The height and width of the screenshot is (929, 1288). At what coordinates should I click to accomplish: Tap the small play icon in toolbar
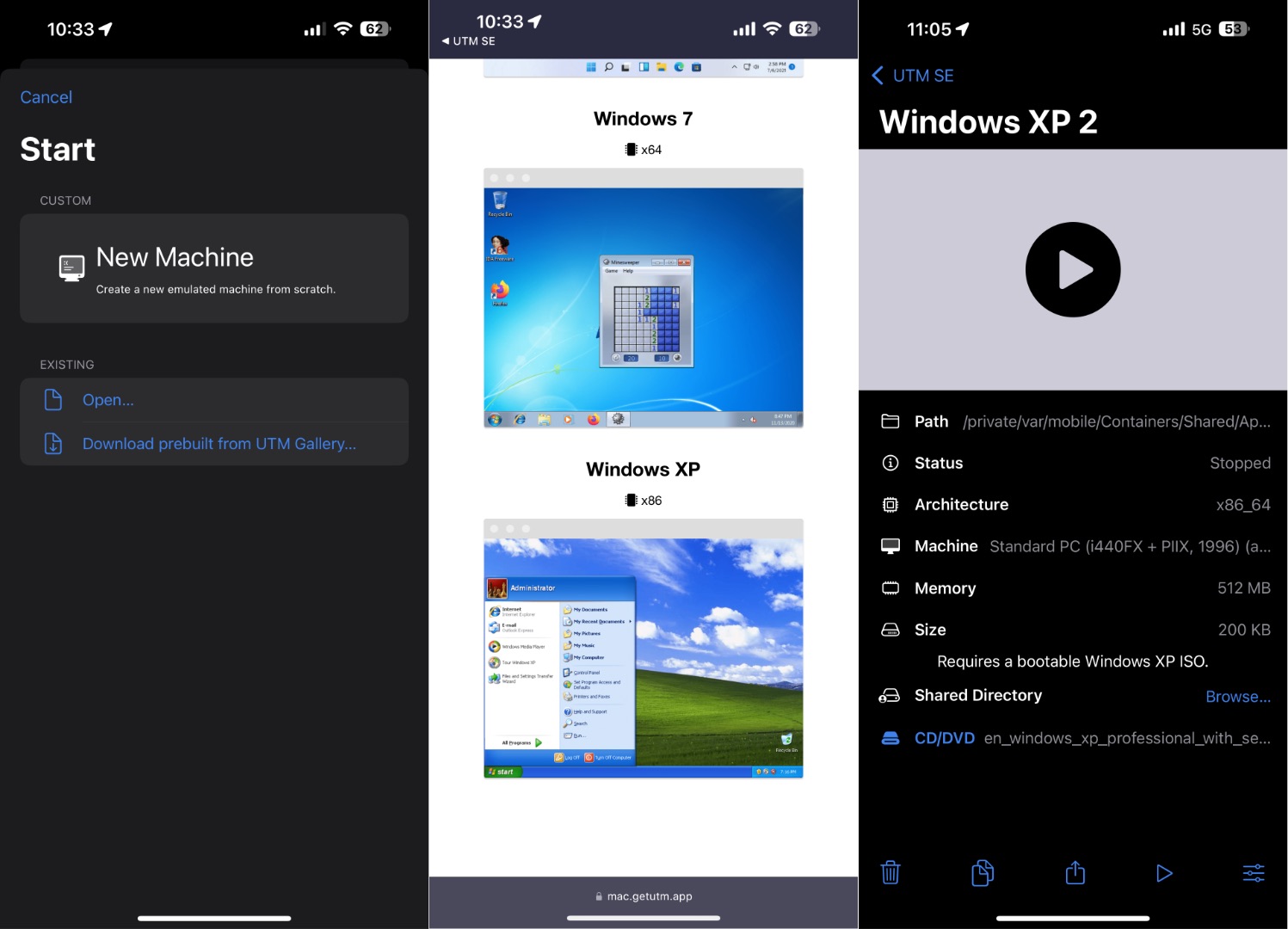(1164, 873)
